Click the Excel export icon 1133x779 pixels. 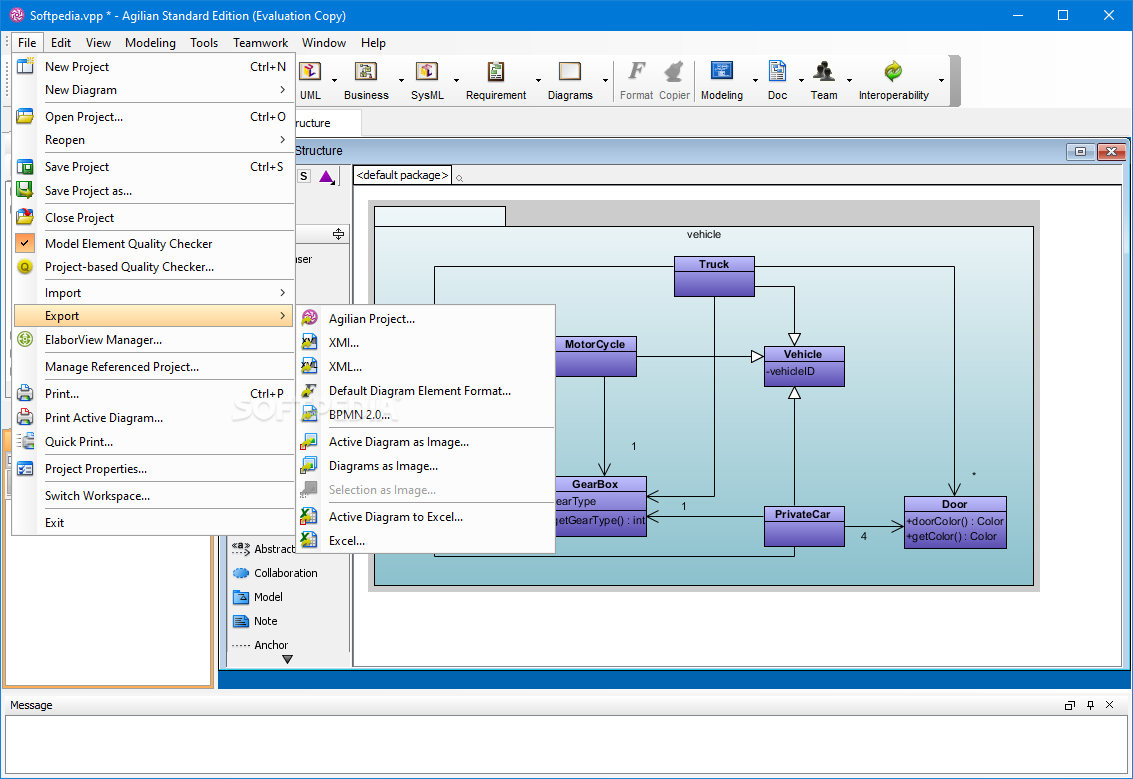pyautogui.click(x=309, y=540)
